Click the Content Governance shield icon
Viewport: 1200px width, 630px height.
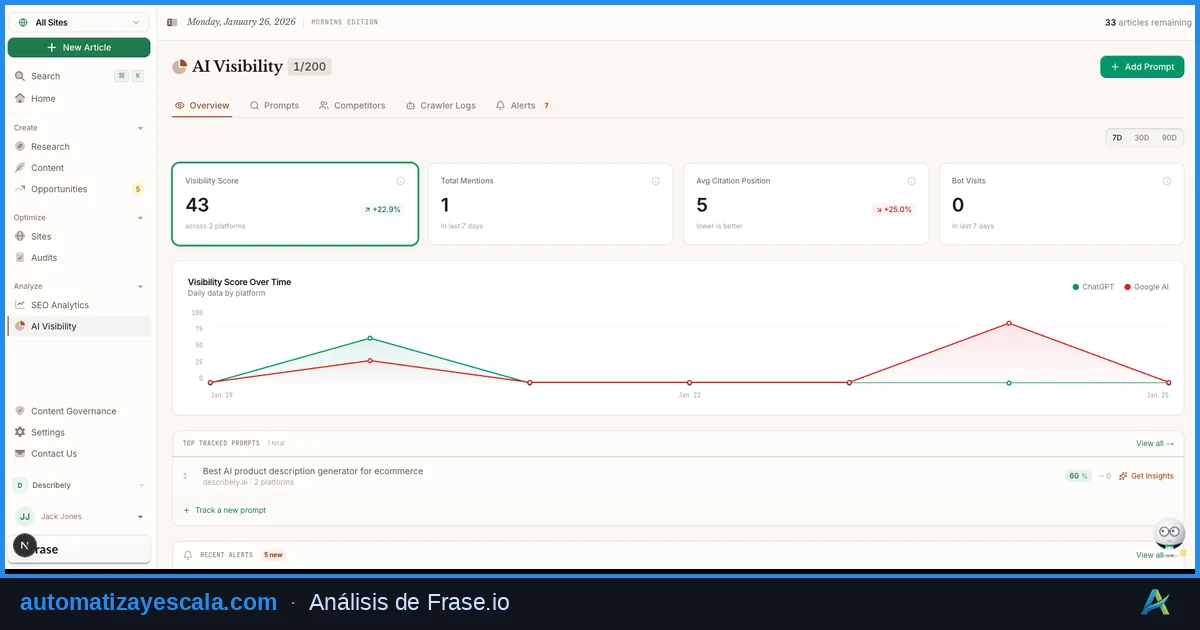tap(20, 411)
